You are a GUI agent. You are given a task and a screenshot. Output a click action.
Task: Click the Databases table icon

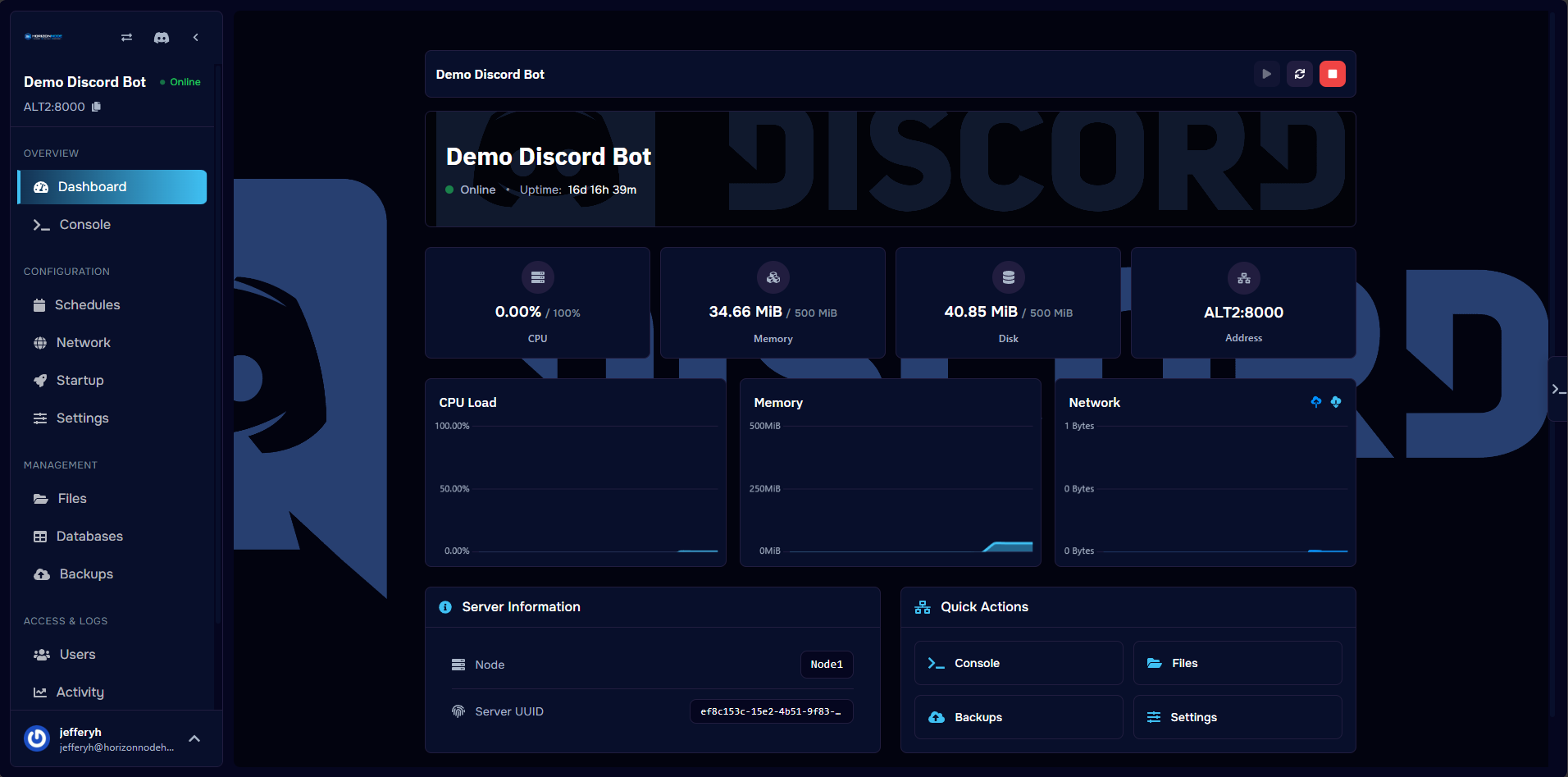coord(40,537)
